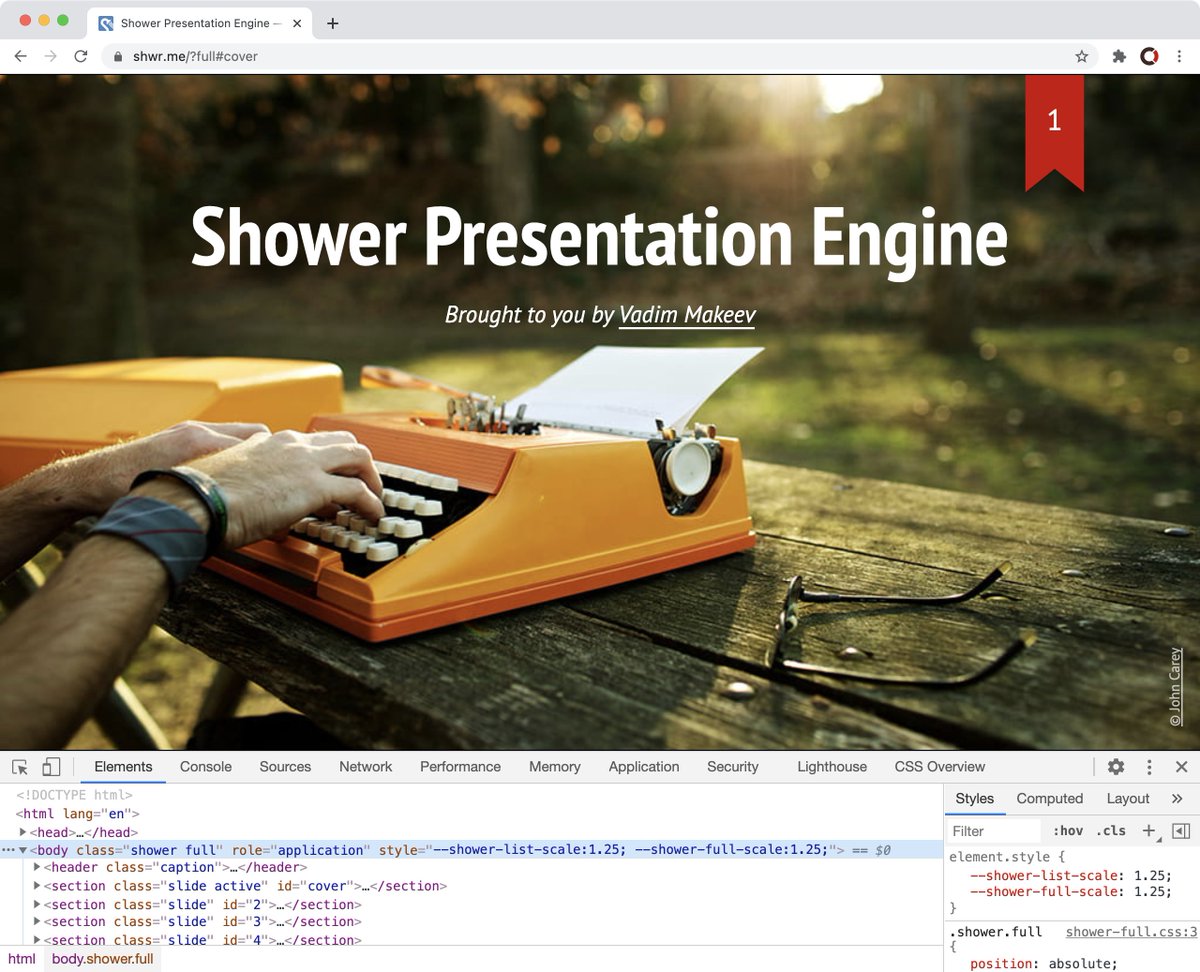Open the Performance tab

[x=460, y=767]
